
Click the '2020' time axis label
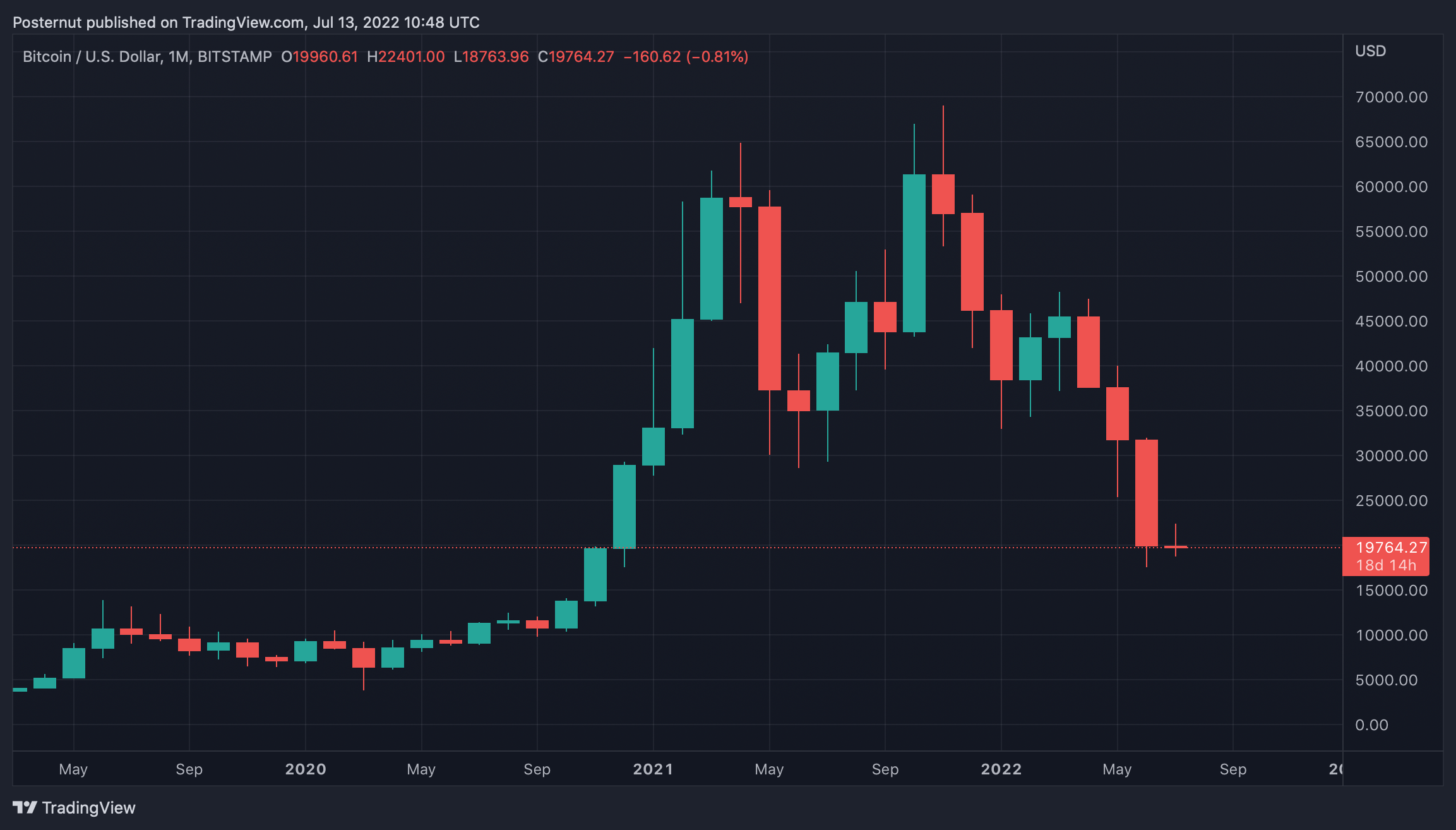click(x=306, y=769)
